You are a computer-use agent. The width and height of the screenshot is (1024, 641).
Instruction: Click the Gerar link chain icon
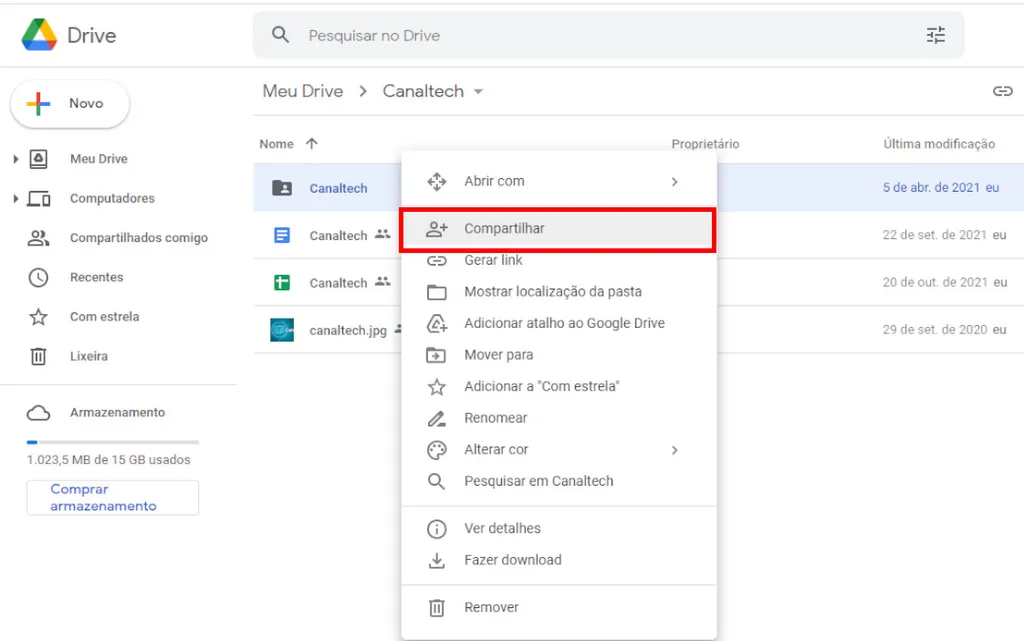(x=436, y=260)
